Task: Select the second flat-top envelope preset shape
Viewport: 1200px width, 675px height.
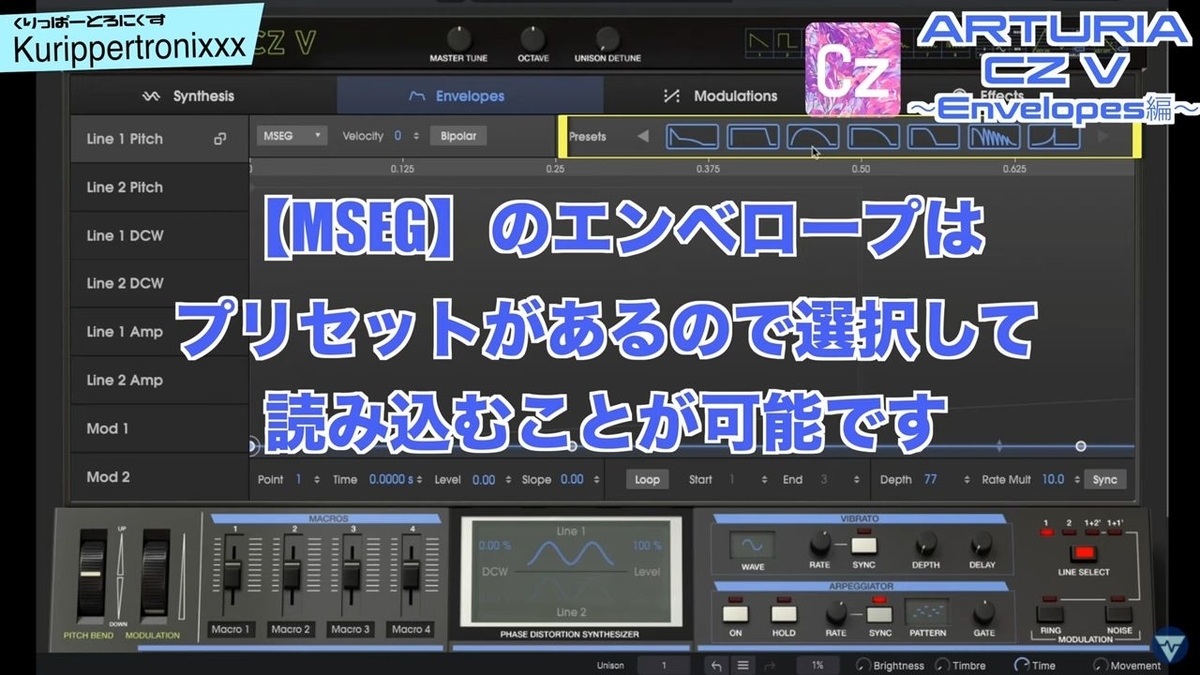Action: pos(753,136)
